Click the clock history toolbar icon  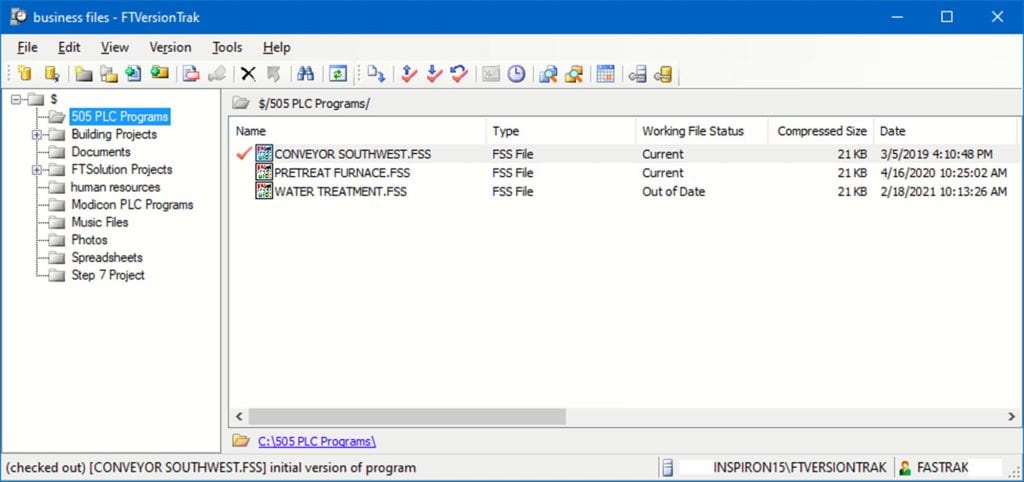[516, 74]
